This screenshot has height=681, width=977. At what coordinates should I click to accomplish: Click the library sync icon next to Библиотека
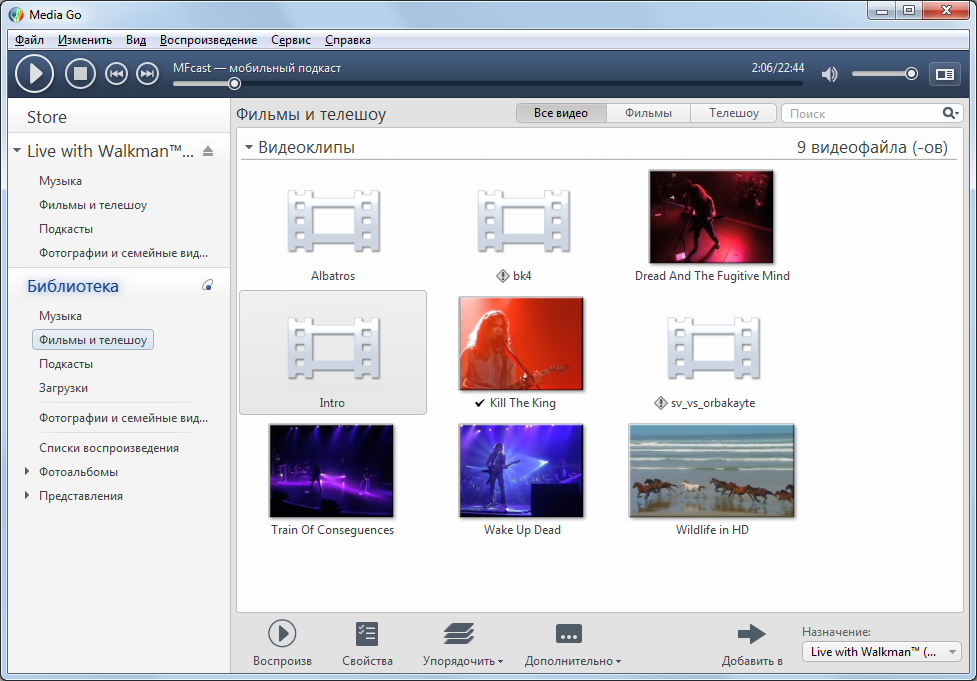(x=207, y=285)
